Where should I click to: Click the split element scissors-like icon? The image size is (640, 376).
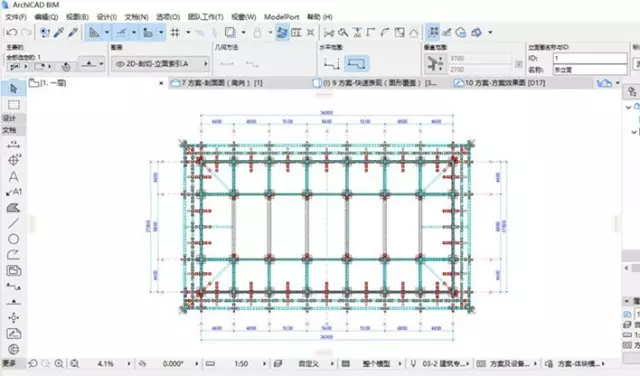329,33
